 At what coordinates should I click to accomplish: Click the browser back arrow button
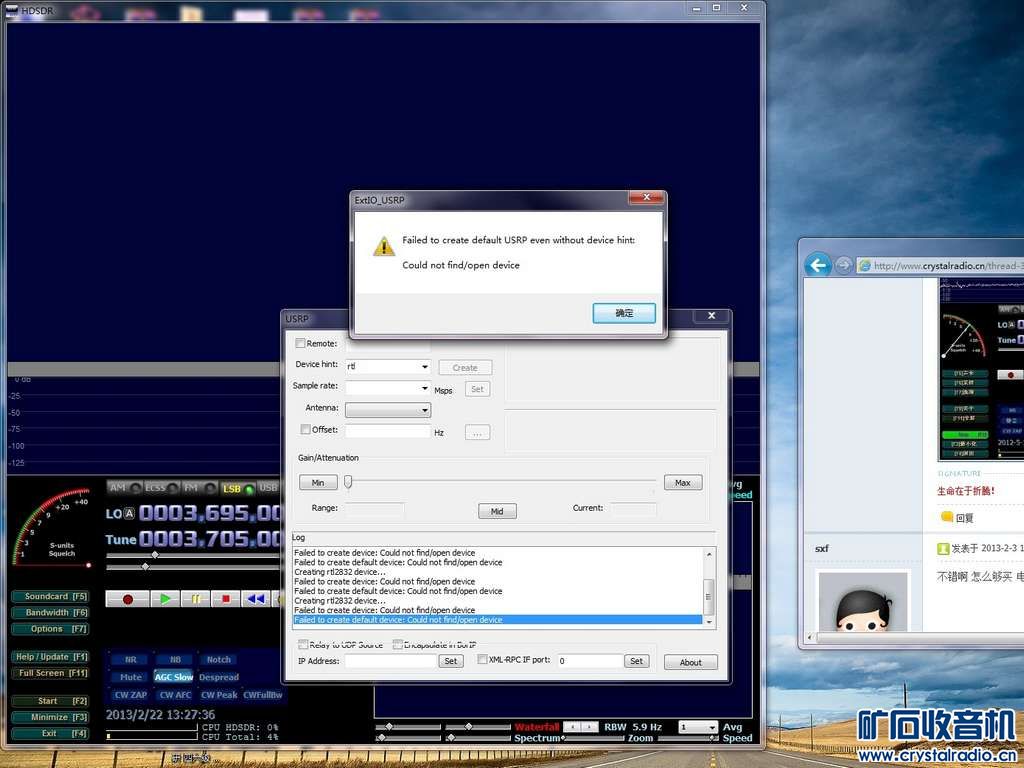tap(818, 265)
